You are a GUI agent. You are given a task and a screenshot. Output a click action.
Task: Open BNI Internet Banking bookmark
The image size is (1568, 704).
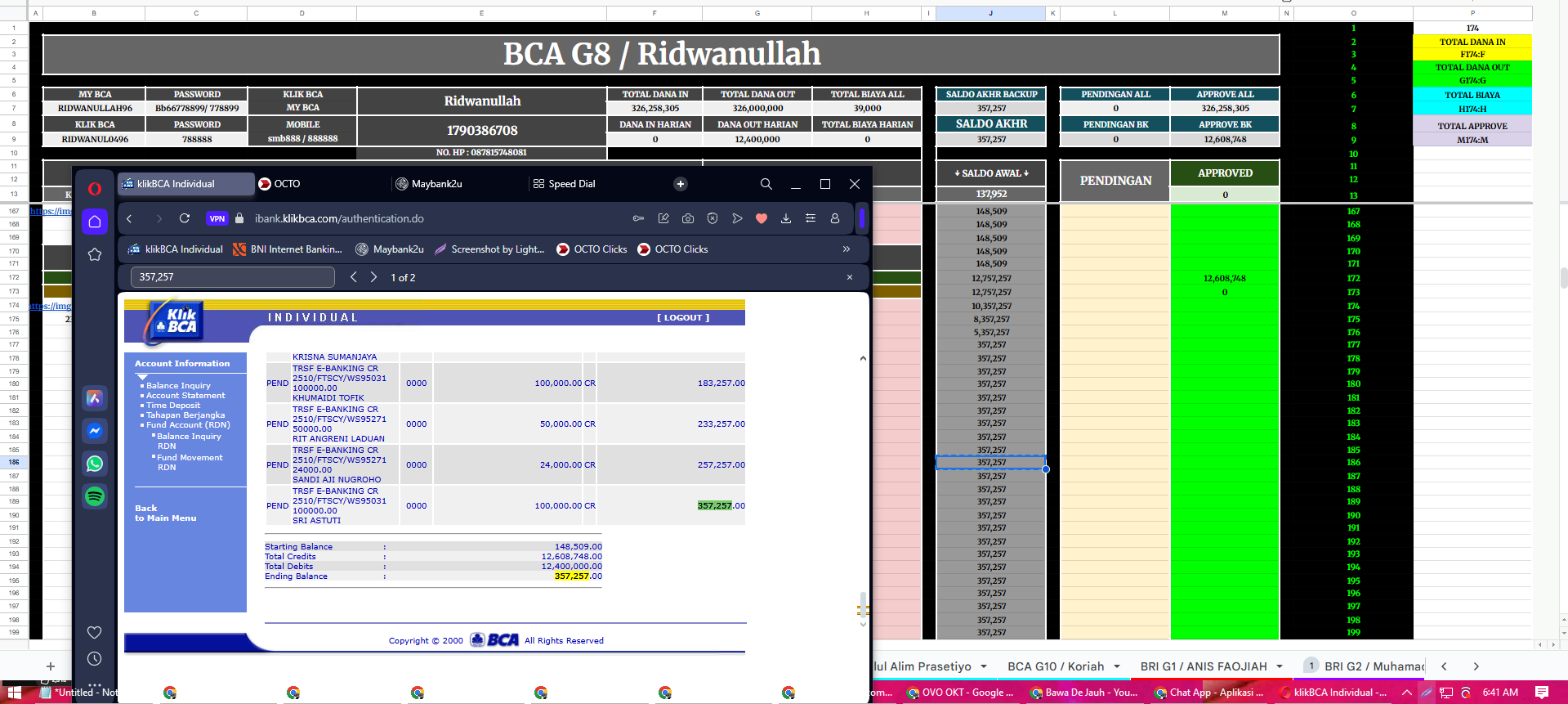click(288, 249)
